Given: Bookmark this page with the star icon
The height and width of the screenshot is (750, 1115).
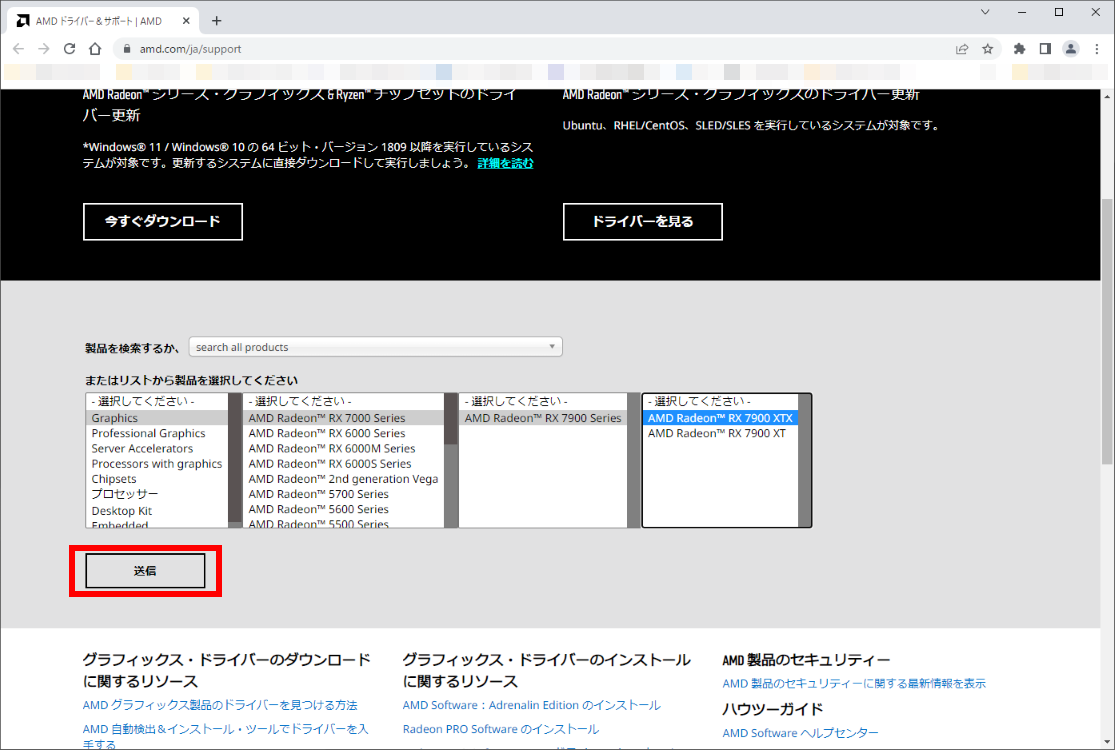Looking at the screenshot, I should (x=988, y=49).
